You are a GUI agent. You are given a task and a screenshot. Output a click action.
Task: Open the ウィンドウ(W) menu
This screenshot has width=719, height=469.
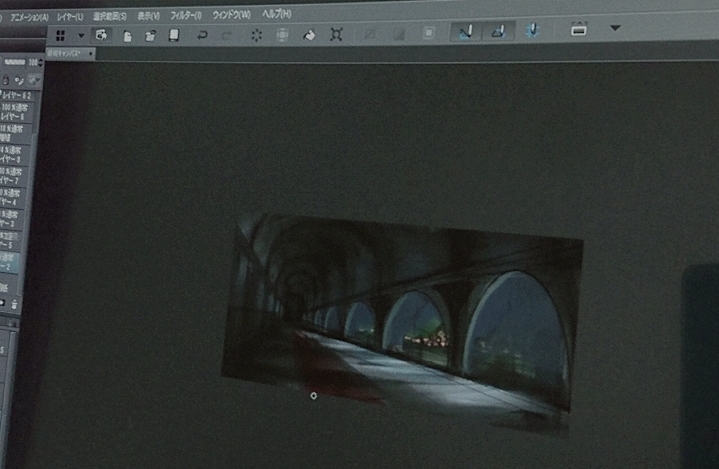[232, 15]
